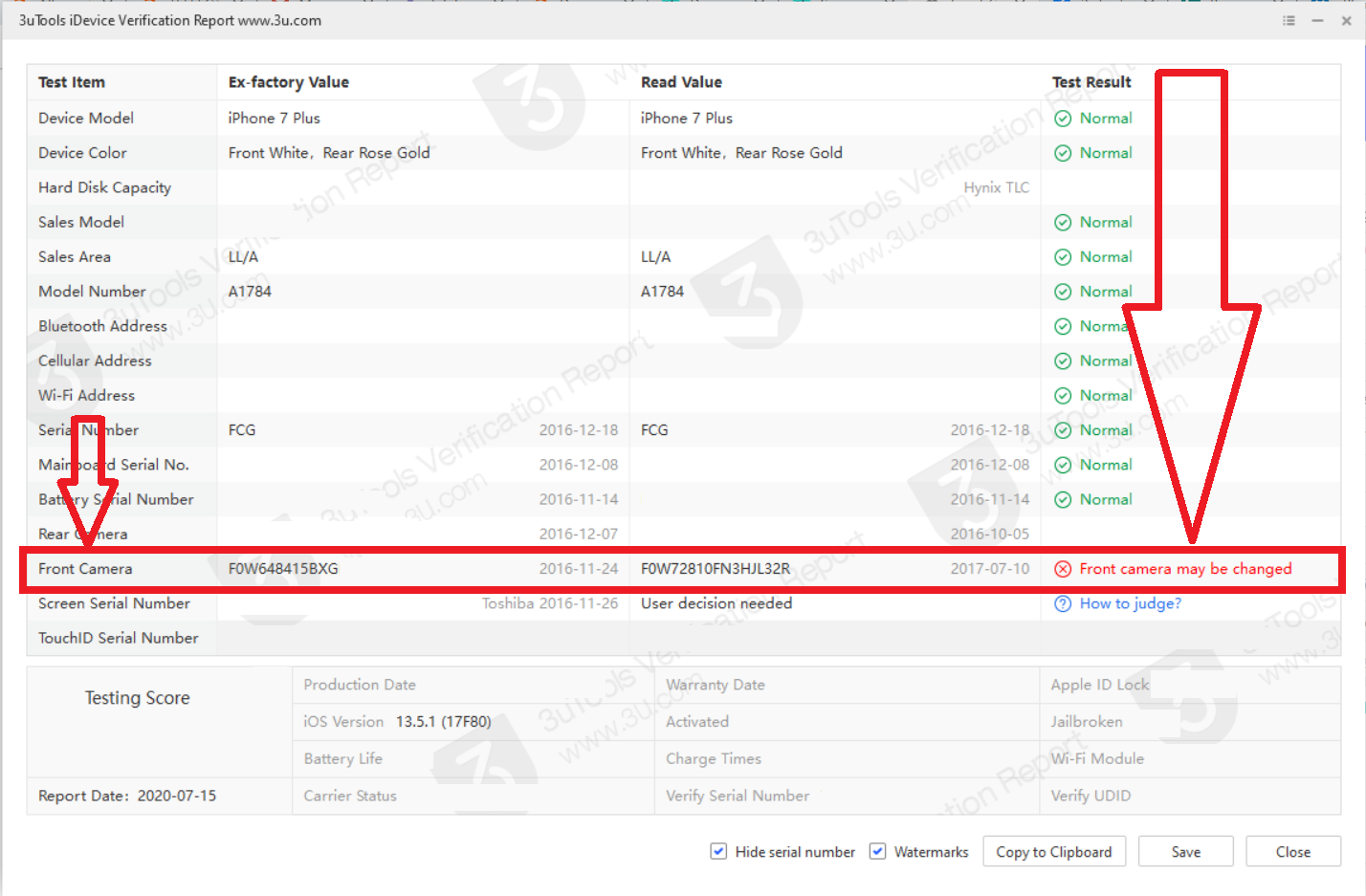
Task: Toggle the Watermarks checkbox
Action: (x=877, y=851)
